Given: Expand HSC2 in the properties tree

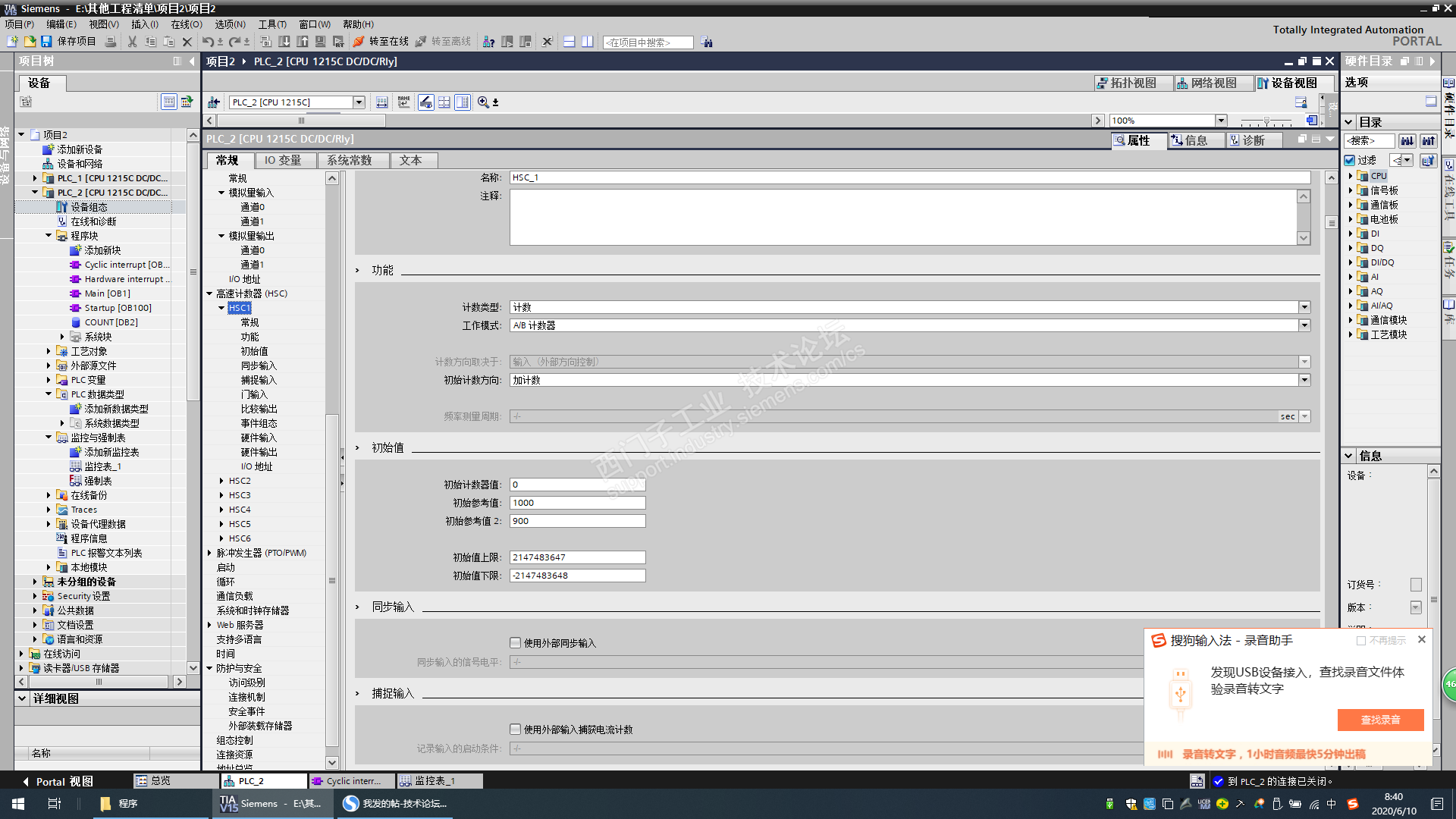Looking at the screenshot, I should 221,481.
